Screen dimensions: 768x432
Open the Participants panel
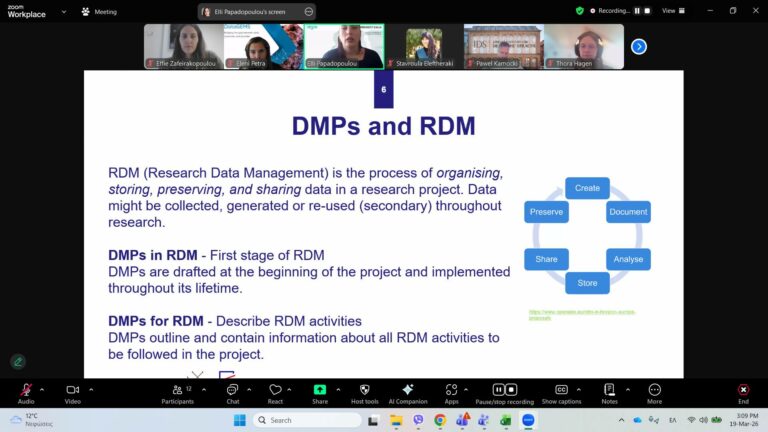pyautogui.click(x=176, y=390)
